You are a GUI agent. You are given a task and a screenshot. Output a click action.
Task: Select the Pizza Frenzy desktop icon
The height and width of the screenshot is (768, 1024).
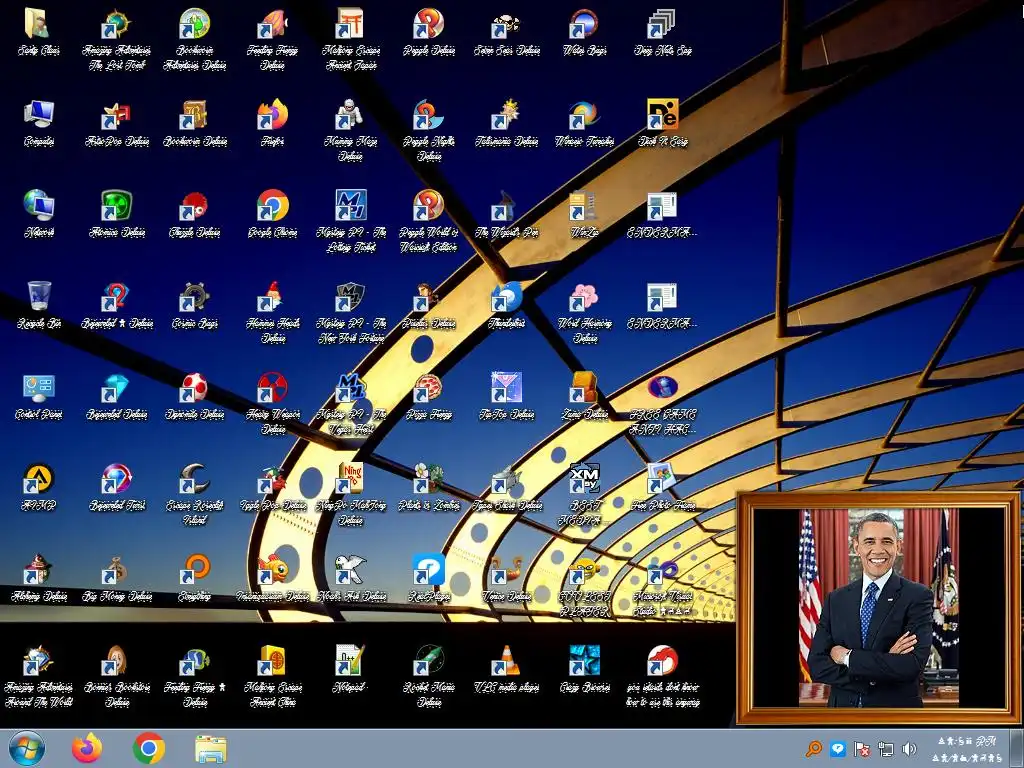pos(428,395)
